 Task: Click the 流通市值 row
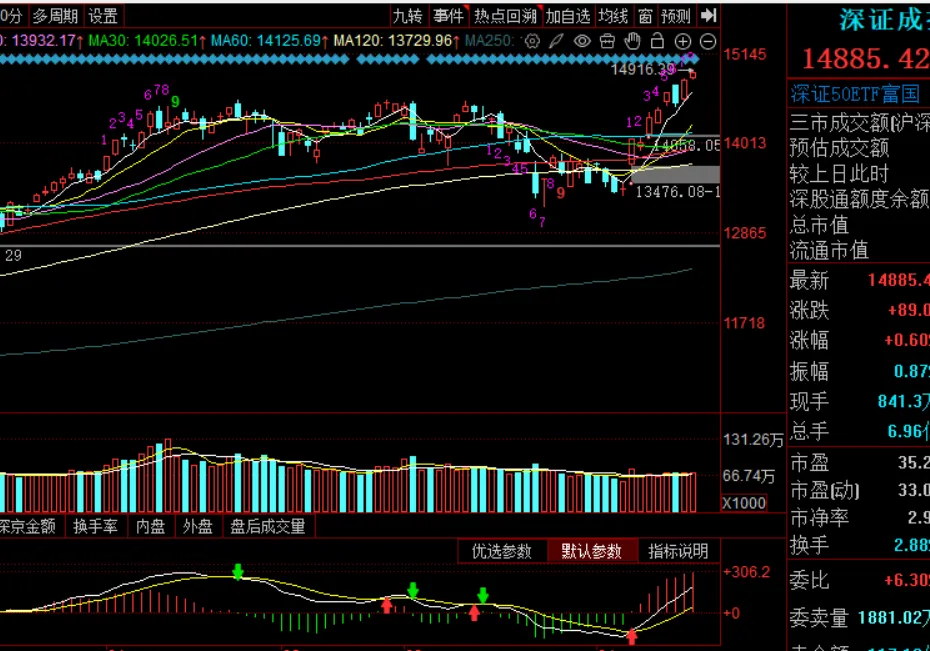click(x=859, y=250)
